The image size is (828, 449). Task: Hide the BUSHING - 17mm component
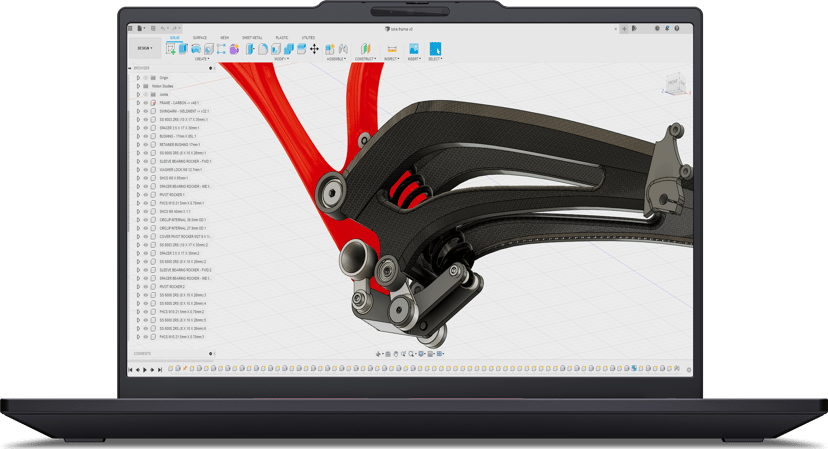(x=146, y=136)
